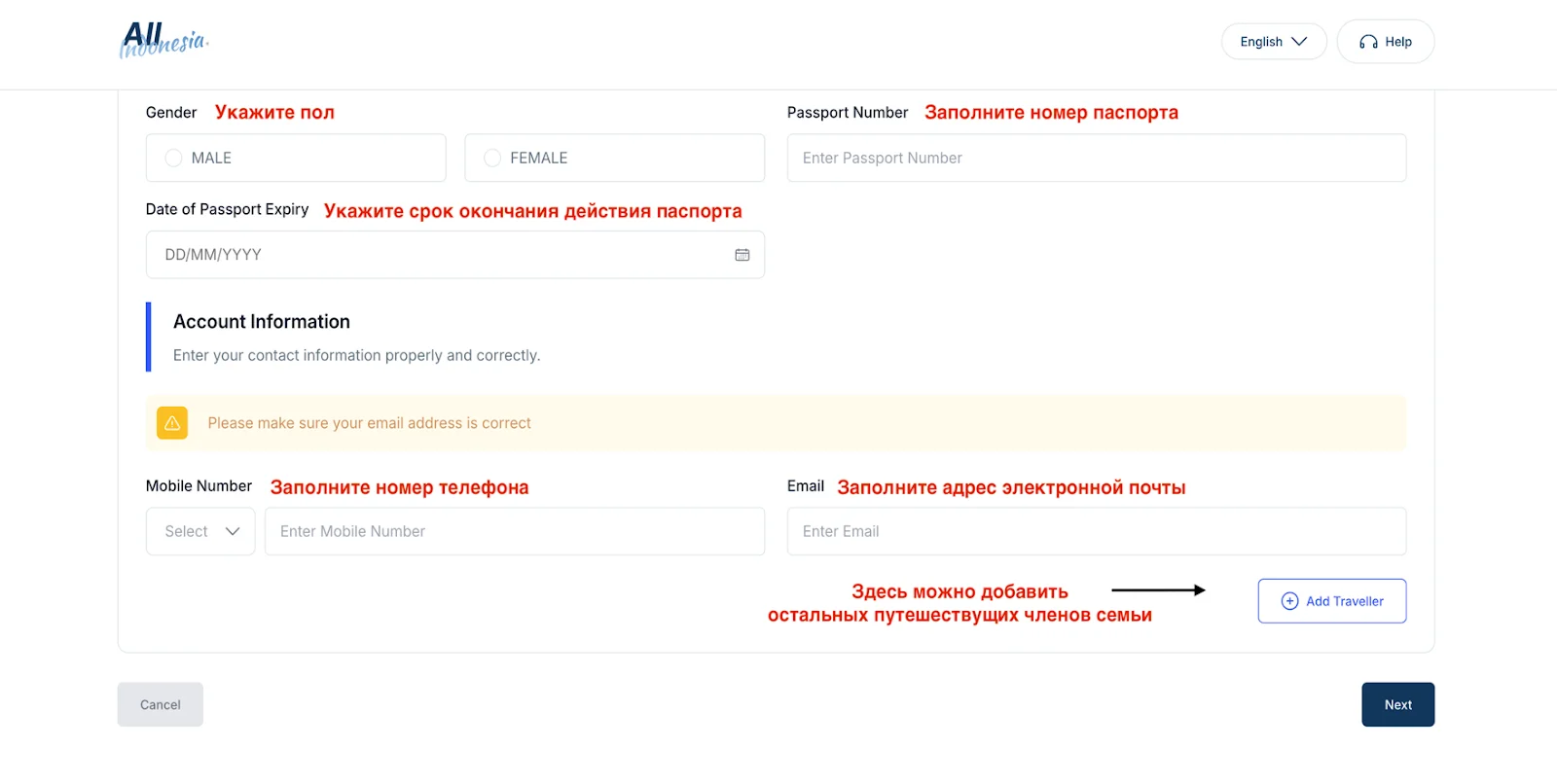Open the date picker calendar icon
The height and width of the screenshot is (784, 1557).
pyautogui.click(x=742, y=254)
